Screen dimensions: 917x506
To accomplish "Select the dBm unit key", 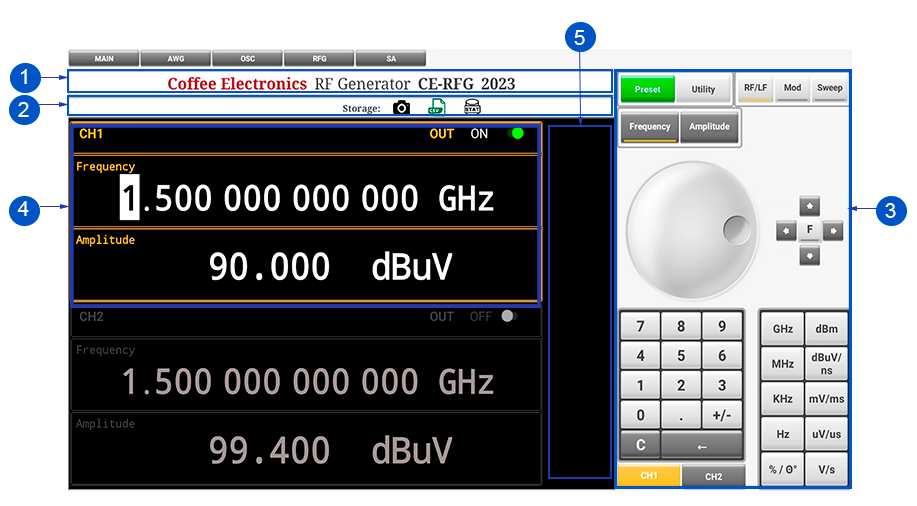I will (x=826, y=329).
